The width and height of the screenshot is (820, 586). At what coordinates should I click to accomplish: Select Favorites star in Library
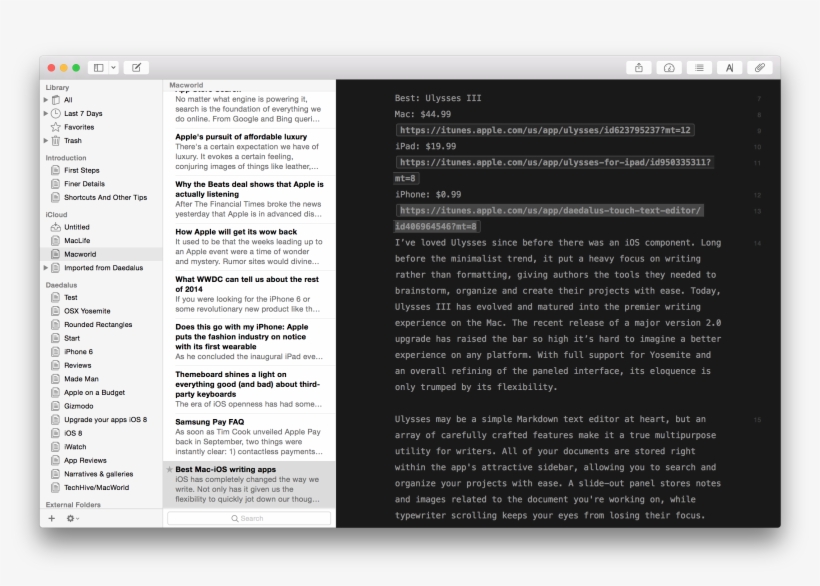[x=78, y=127]
